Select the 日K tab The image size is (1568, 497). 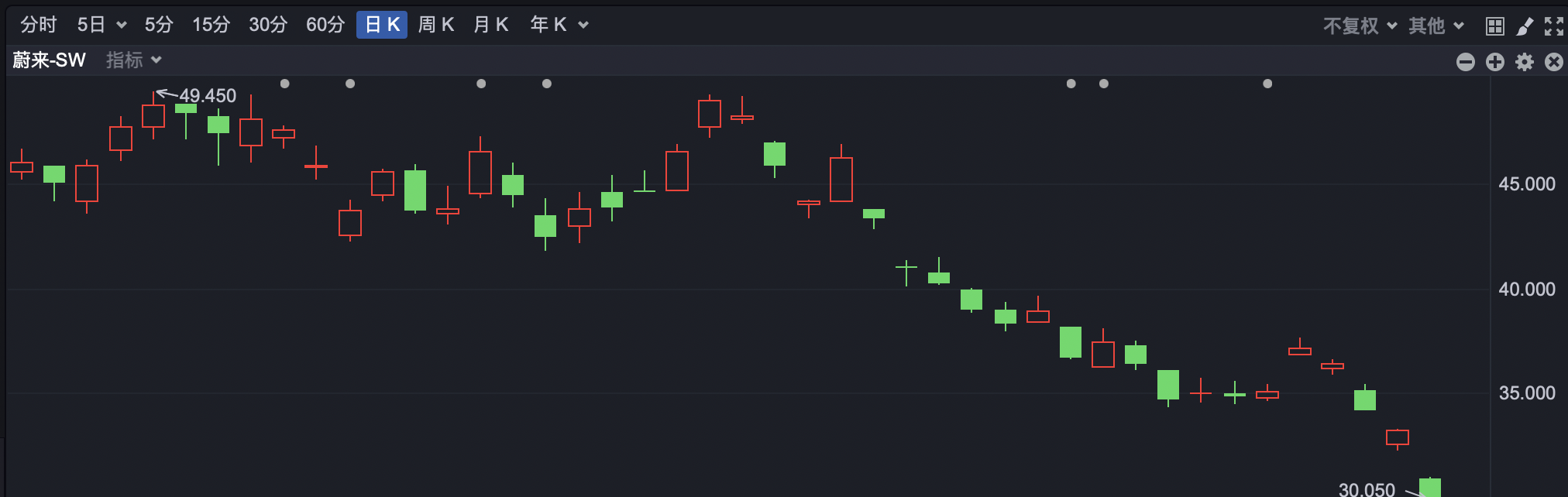click(x=382, y=25)
